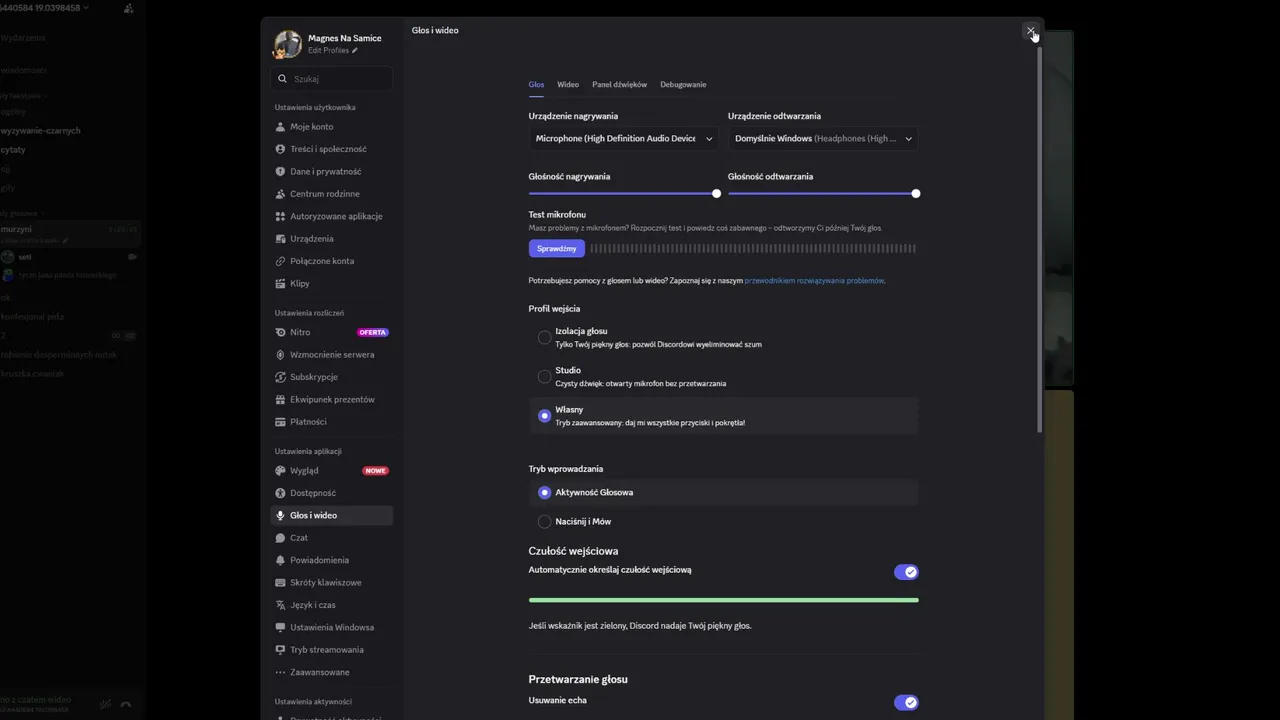The image size is (1280, 720).
Task: Disable automatic input sensitivity toggle
Action: click(x=905, y=572)
